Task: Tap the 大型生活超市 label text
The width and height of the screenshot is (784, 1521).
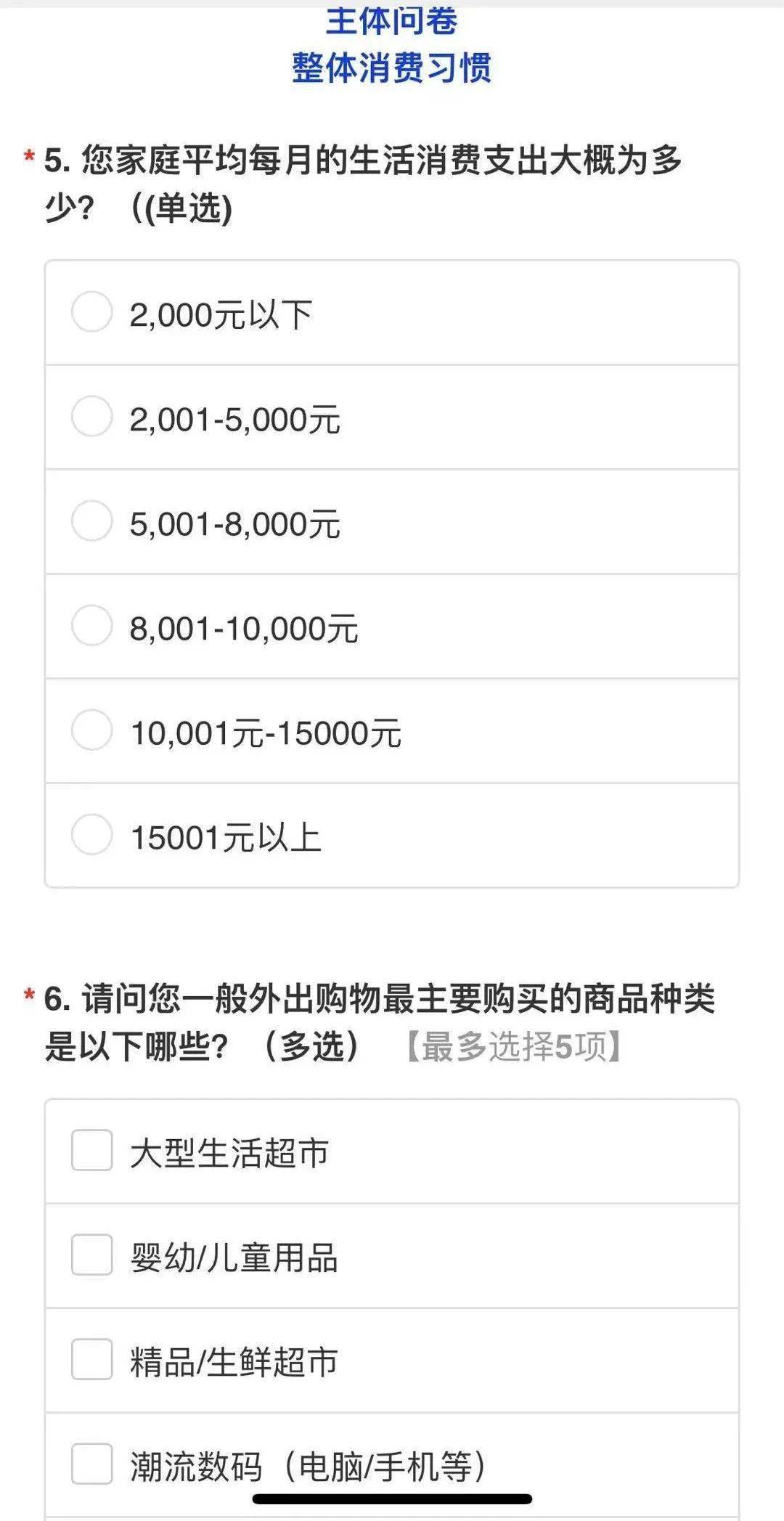Action: pos(229,1153)
